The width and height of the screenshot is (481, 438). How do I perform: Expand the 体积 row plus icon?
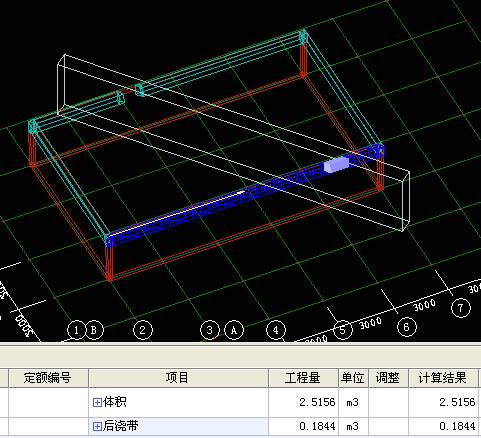[97, 402]
